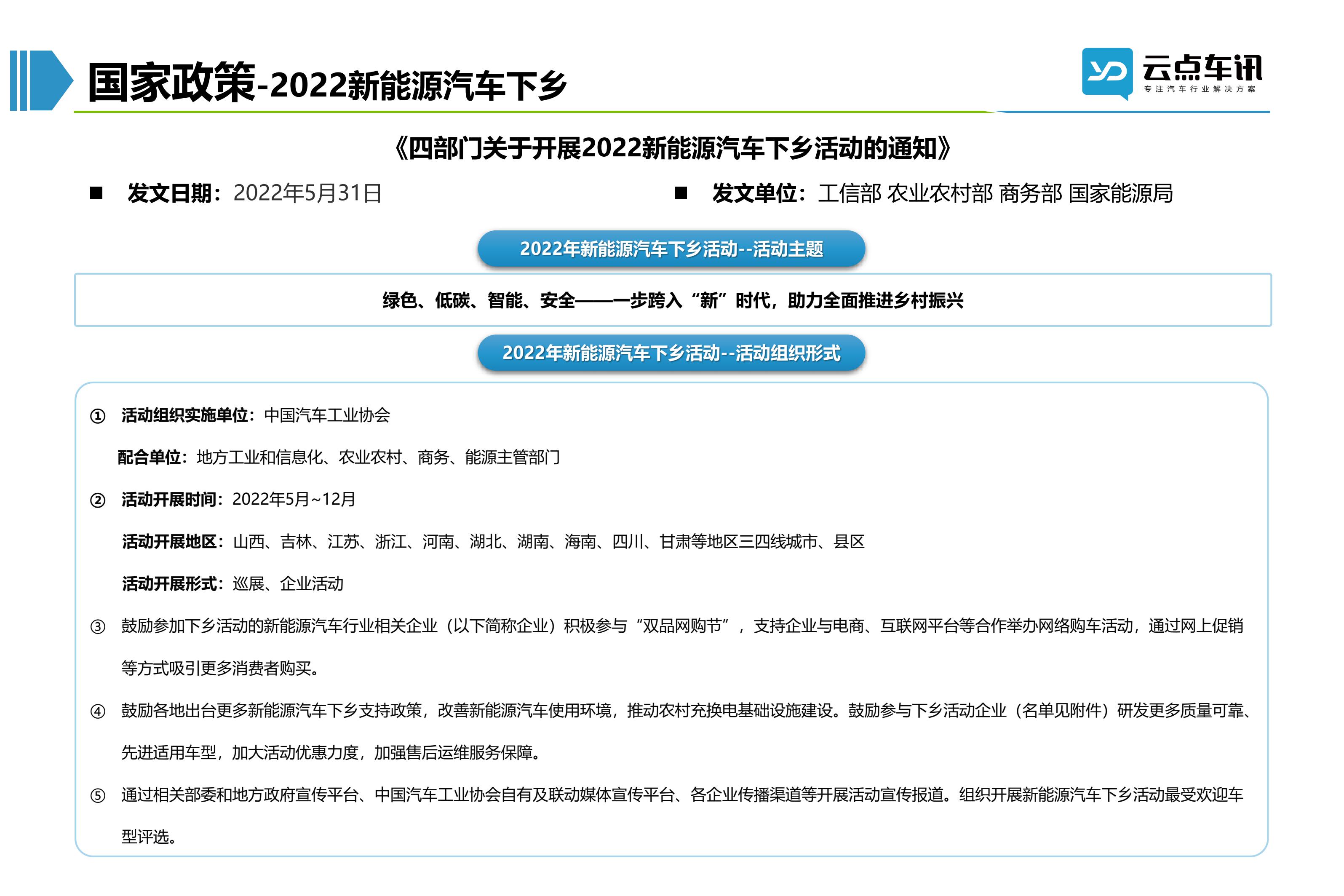This screenshot has width=1344, height=896.
Task: Click the sentence starting 鼓励各地出台更多新能源汽车下乡支持政策
Action: click(686, 710)
